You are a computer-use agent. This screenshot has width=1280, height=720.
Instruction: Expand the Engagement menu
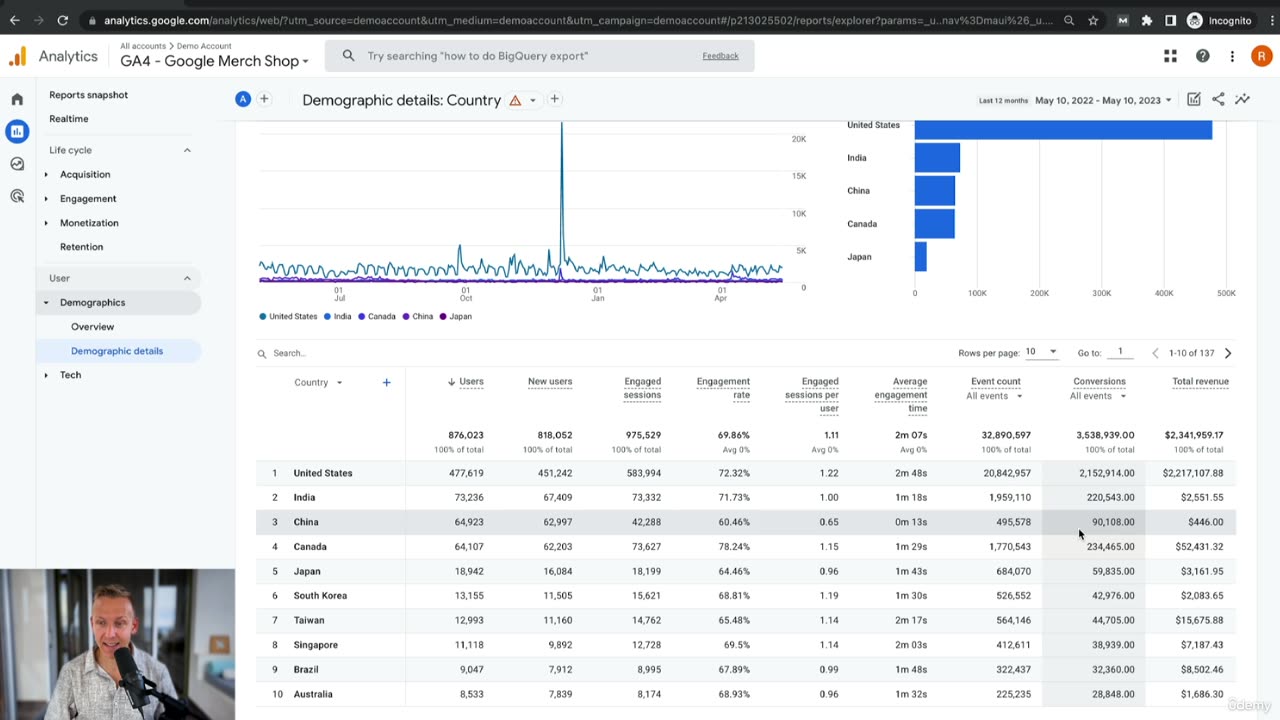coord(88,198)
